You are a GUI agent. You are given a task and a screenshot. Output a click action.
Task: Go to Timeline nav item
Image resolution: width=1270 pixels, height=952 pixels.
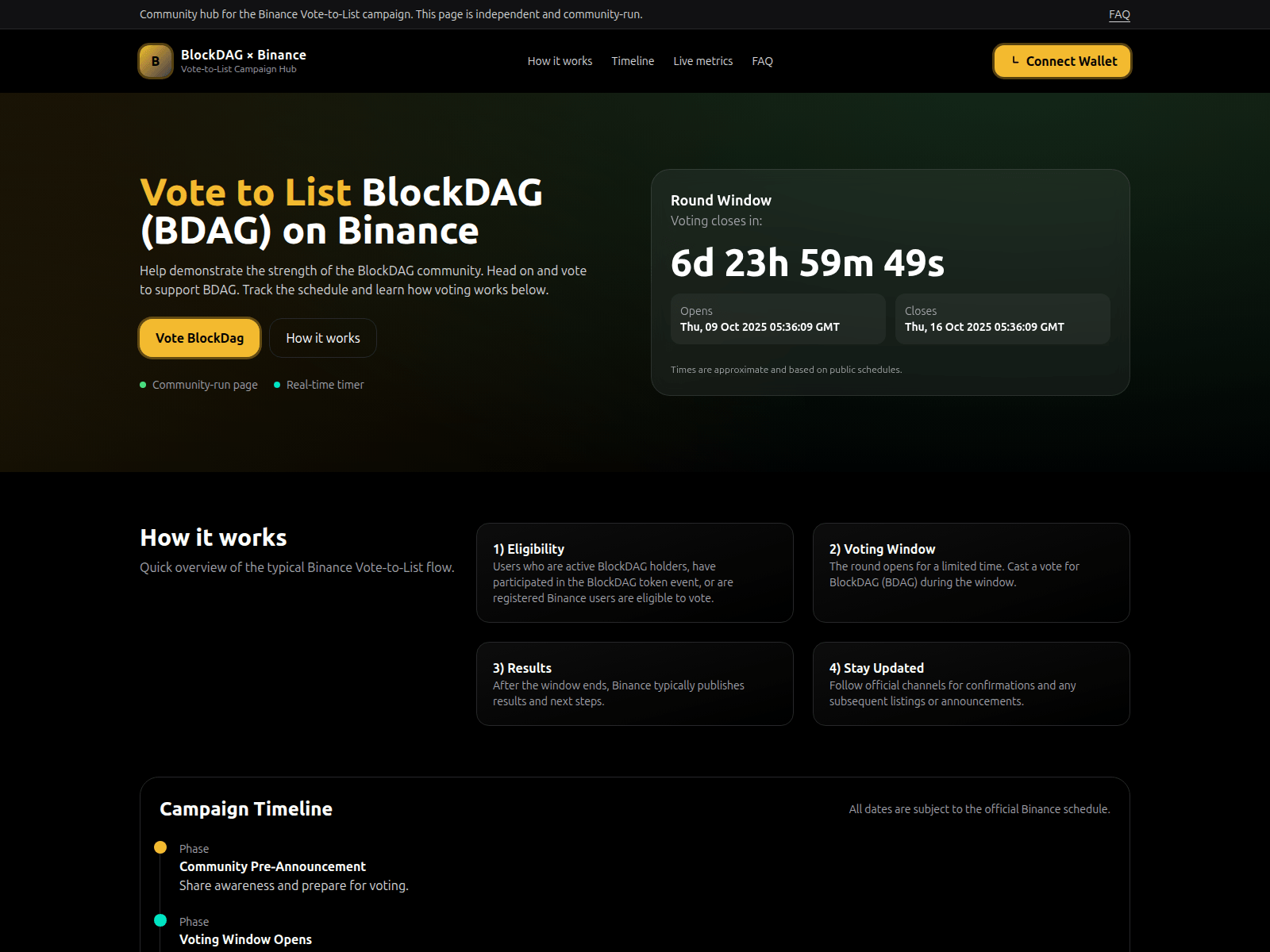pyautogui.click(x=633, y=61)
